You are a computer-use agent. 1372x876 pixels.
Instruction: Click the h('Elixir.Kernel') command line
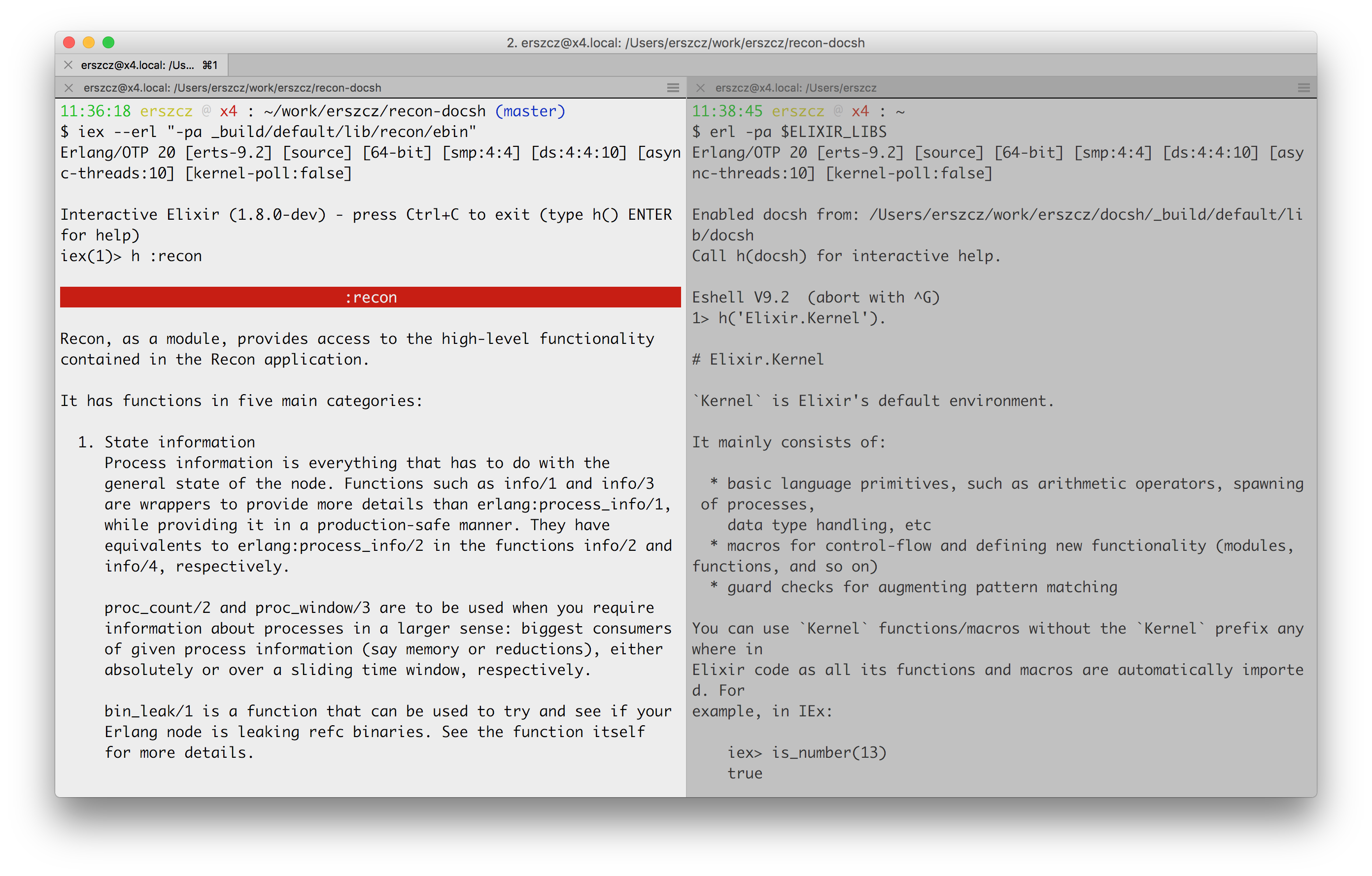point(789,318)
